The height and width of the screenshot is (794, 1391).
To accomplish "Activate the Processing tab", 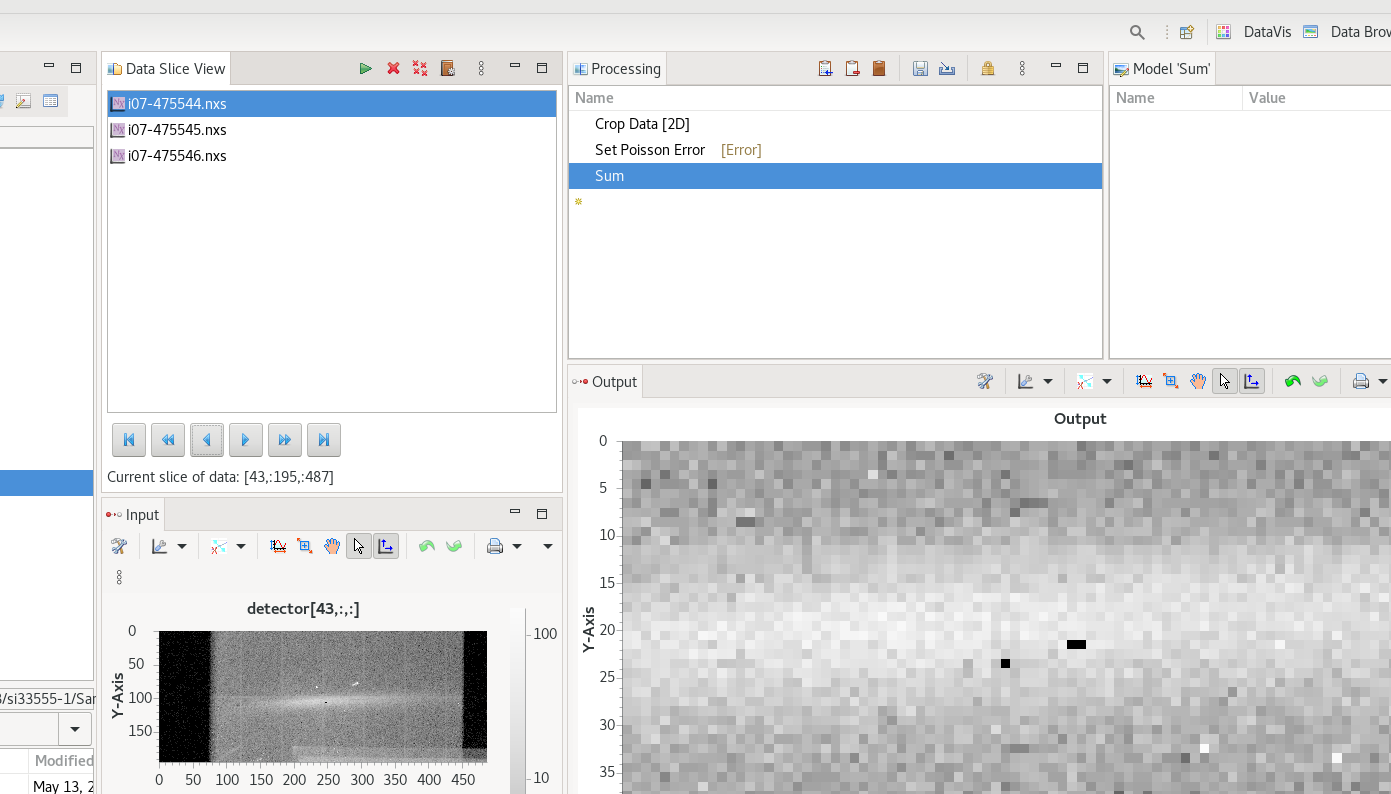I will click(617, 69).
